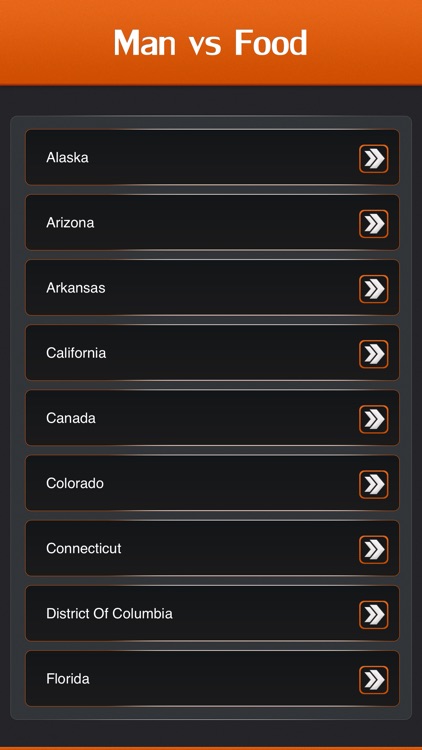Tap the double-chevron icon beside Connecticut

click(374, 550)
